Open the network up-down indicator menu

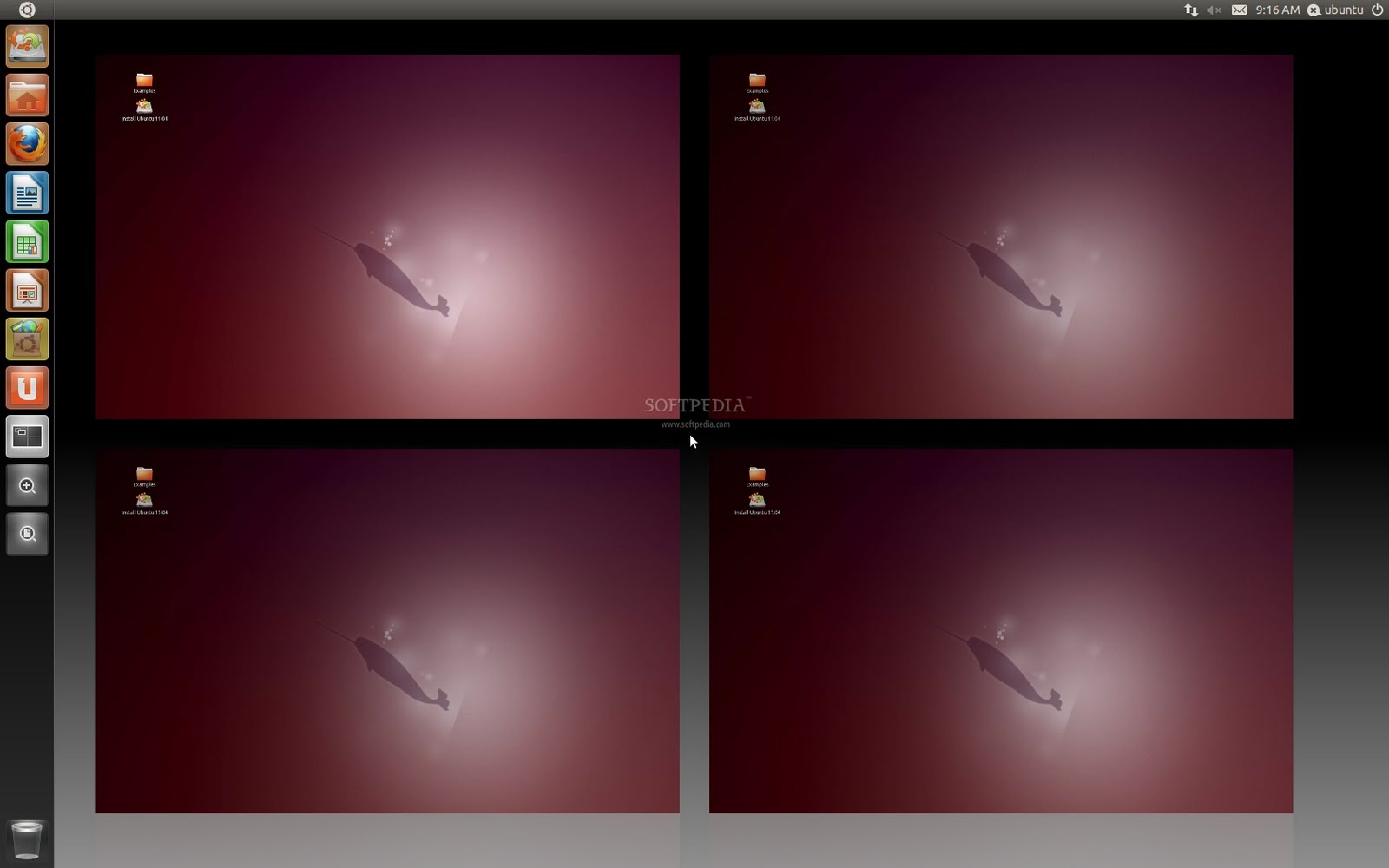click(x=1189, y=10)
